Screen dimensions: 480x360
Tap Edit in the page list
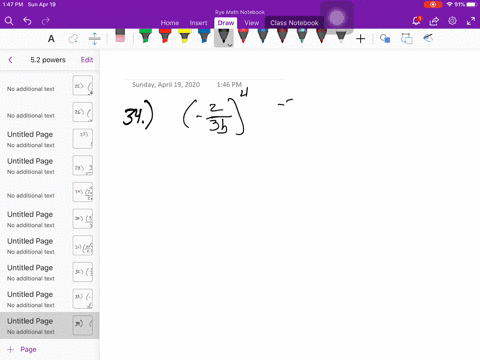coord(87,60)
